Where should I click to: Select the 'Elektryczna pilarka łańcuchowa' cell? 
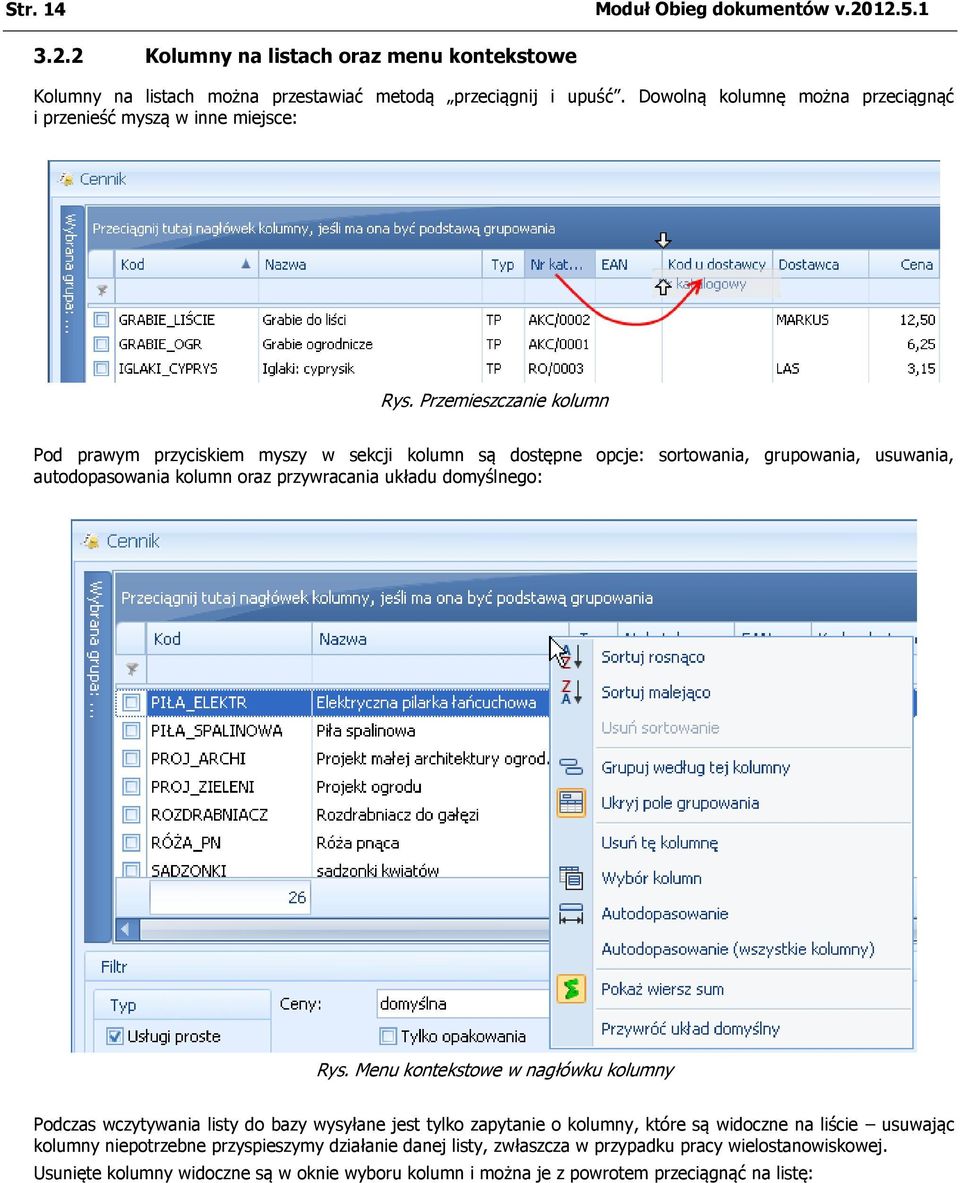(431, 702)
